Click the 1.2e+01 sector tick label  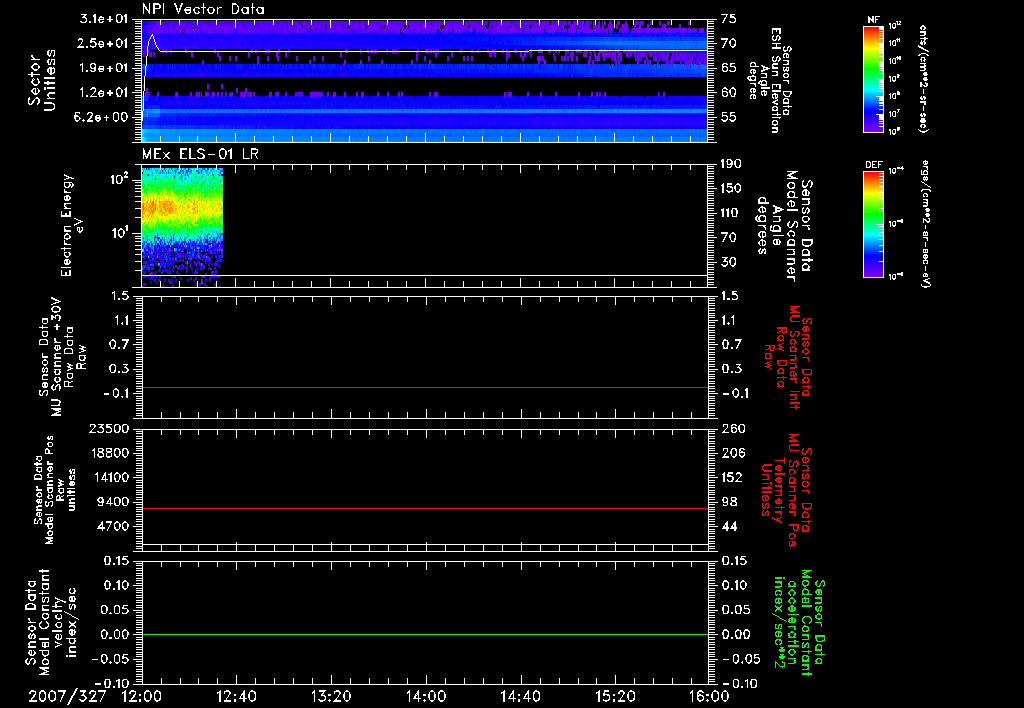pyautogui.click(x=103, y=93)
